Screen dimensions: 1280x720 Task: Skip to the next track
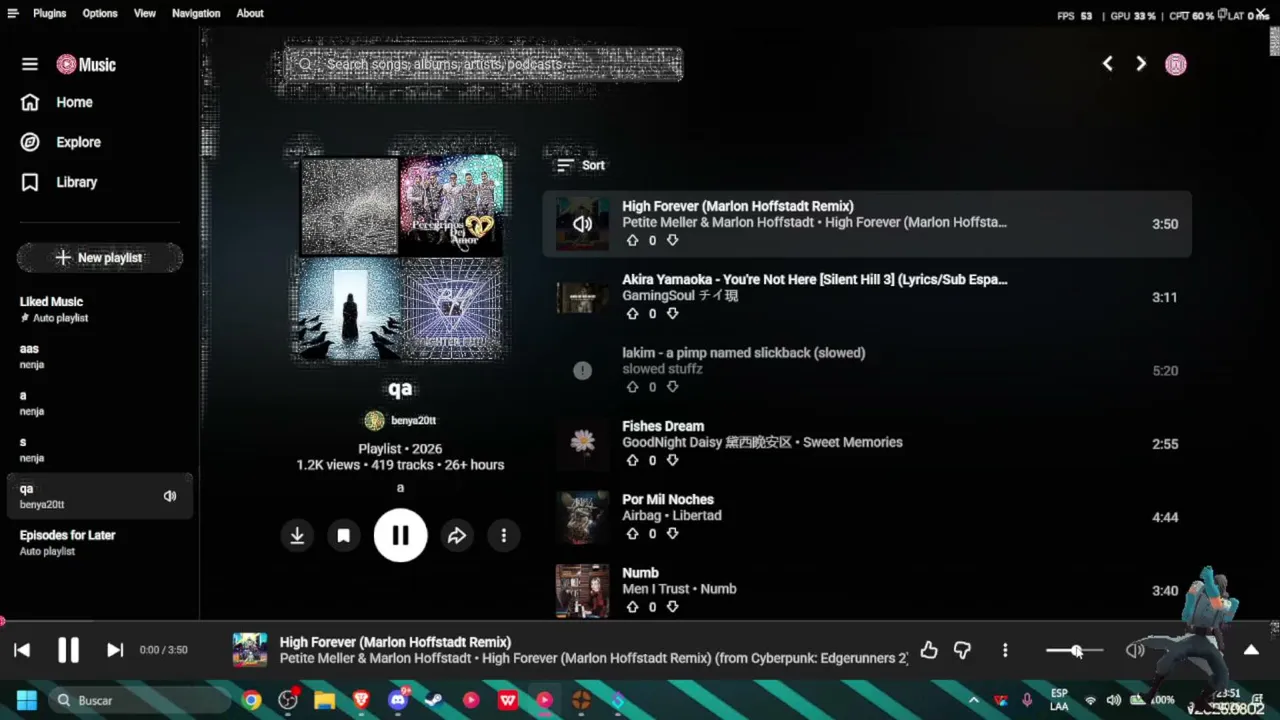pos(115,650)
